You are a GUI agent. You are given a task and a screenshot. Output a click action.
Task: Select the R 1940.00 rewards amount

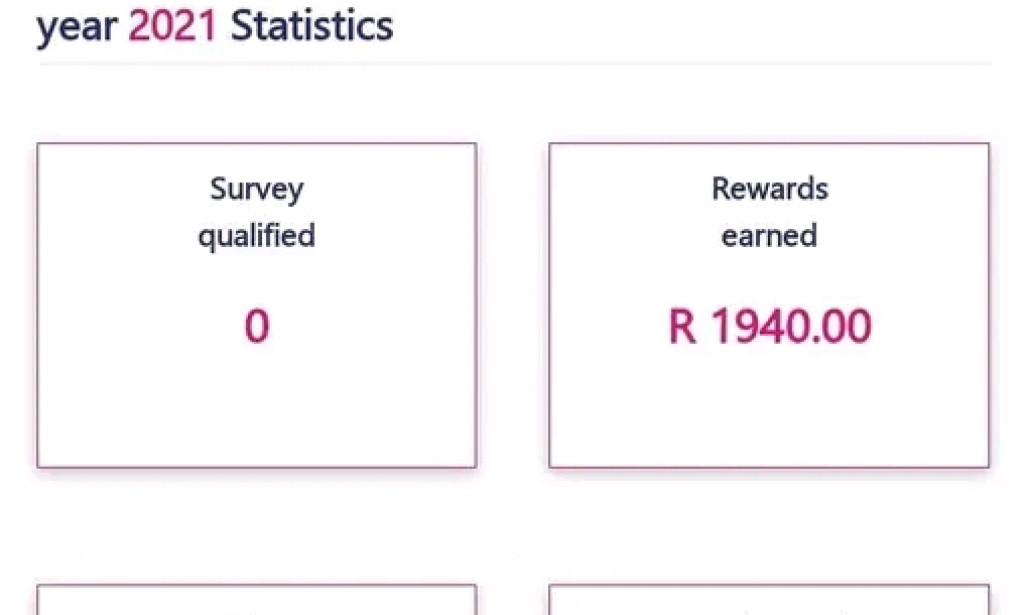coord(768,327)
